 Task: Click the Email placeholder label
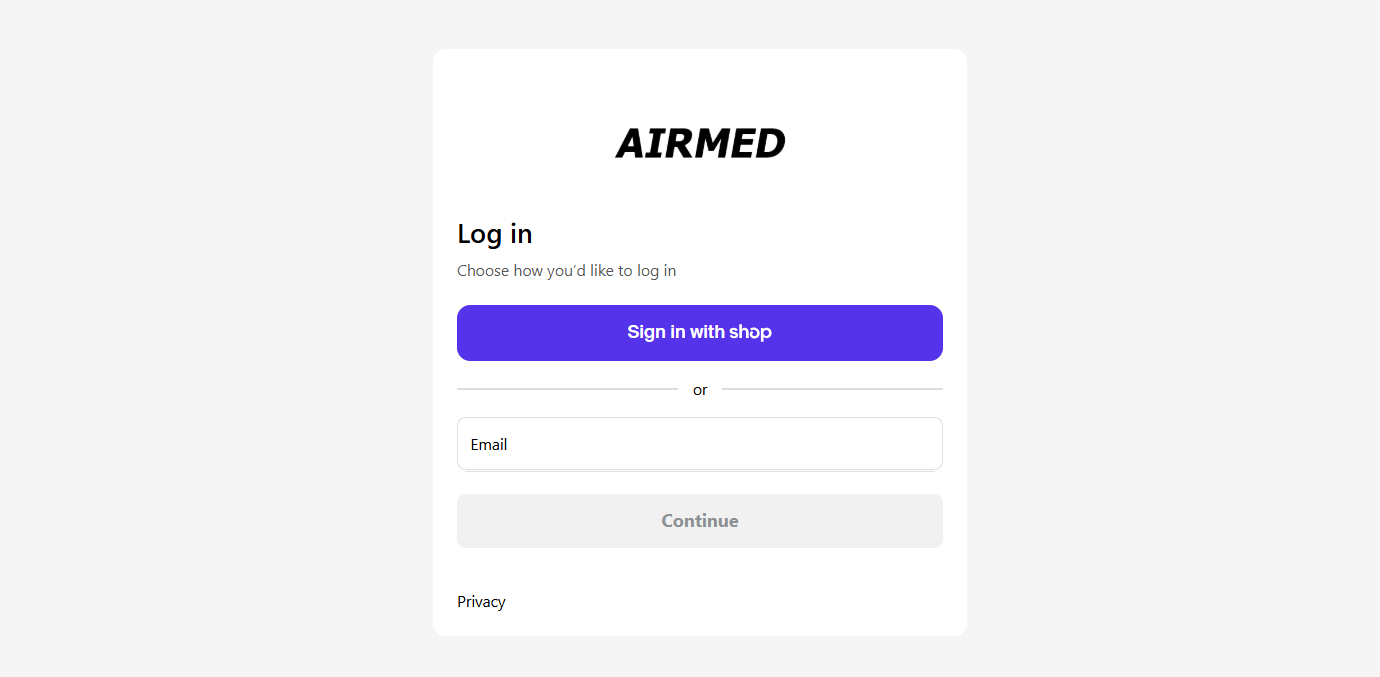point(489,445)
